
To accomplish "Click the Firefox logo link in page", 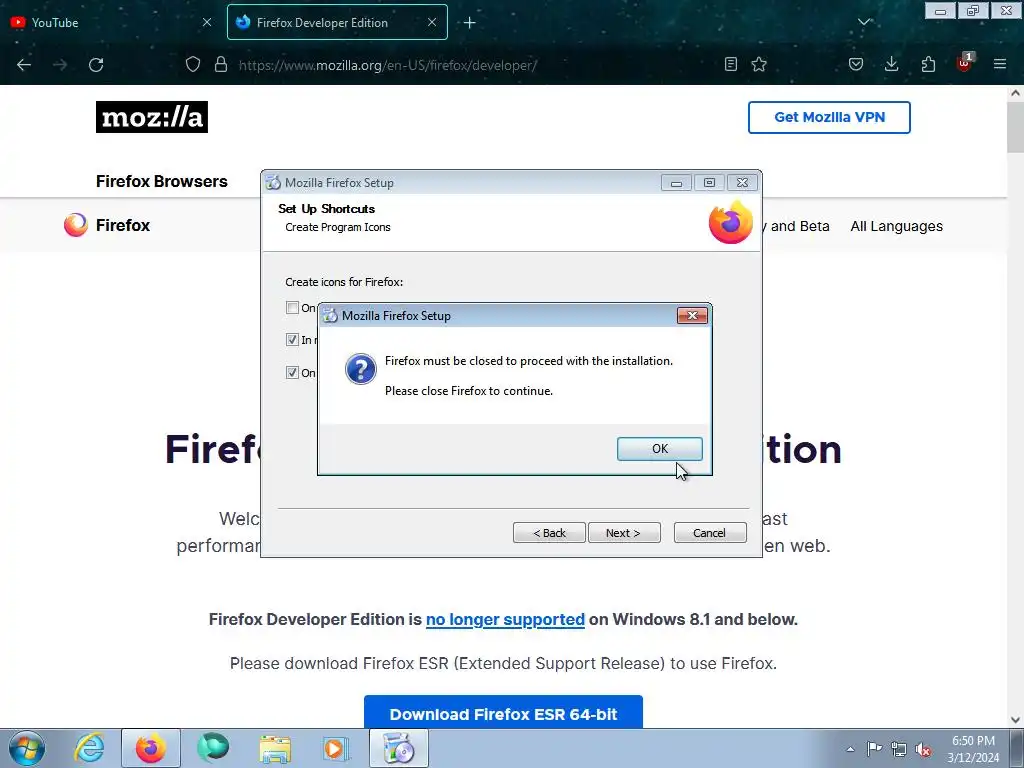I will coord(107,225).
